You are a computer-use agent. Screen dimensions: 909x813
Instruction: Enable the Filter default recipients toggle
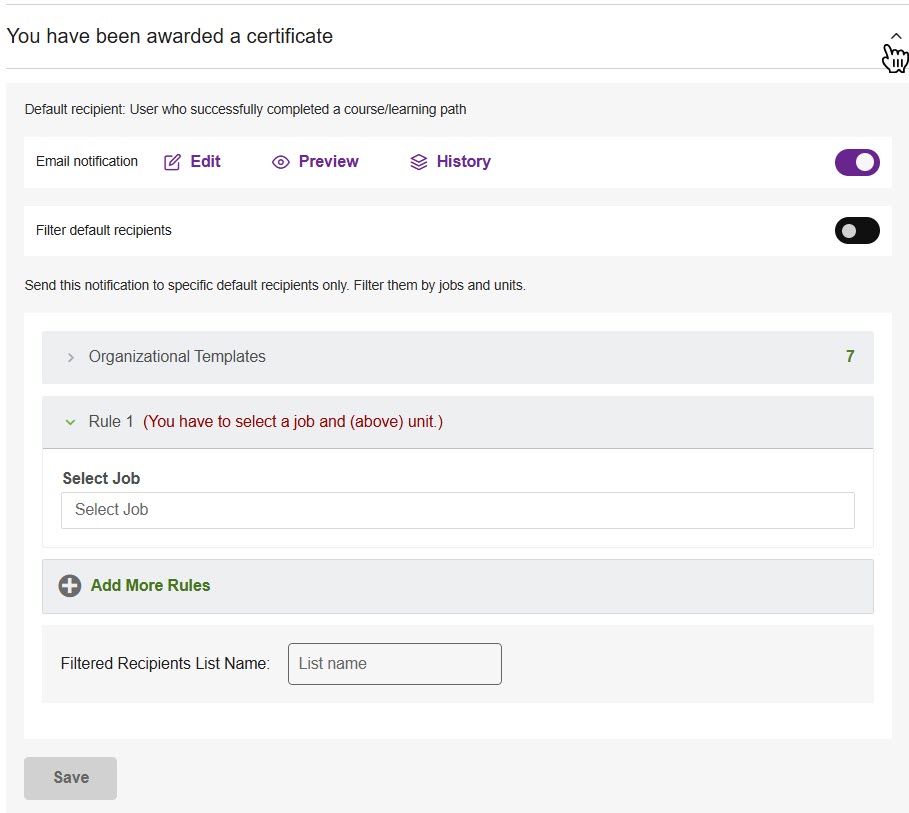[x=857, y=231]
